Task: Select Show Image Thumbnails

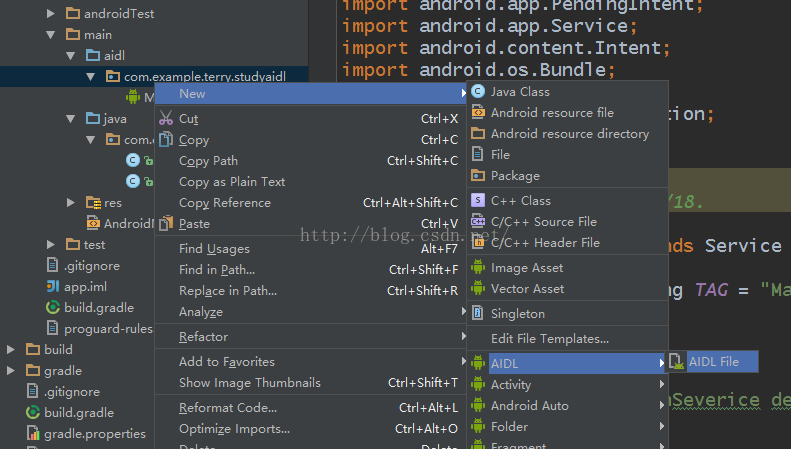Action: coord(311,382)
